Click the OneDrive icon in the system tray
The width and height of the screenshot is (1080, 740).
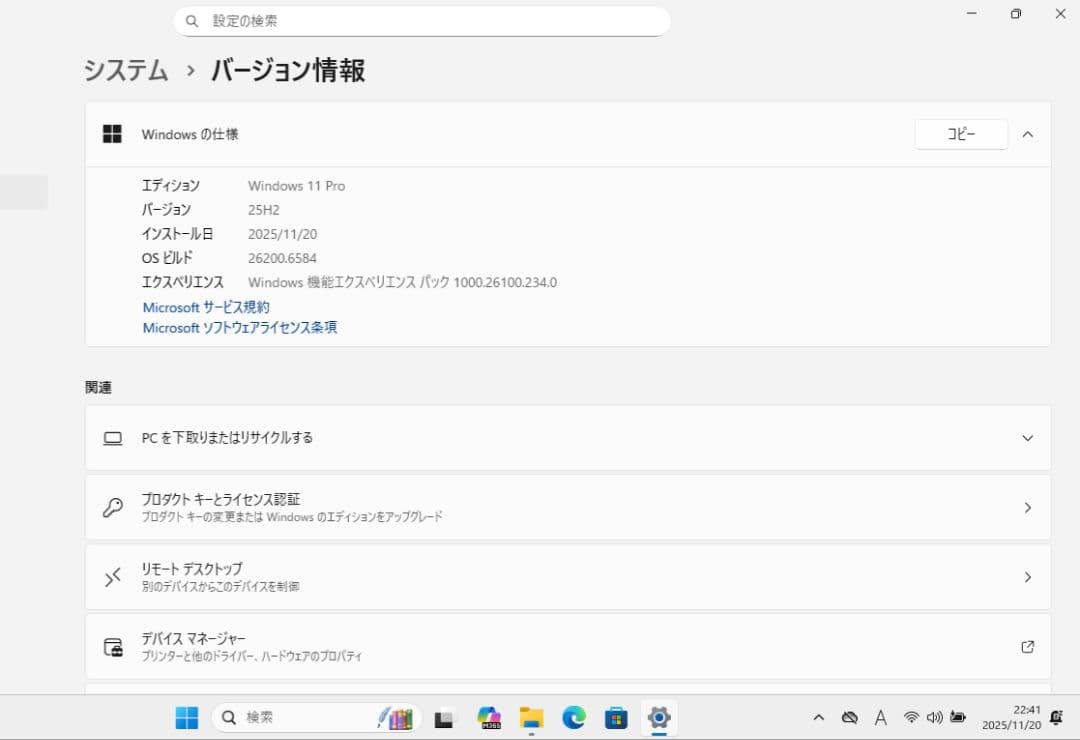(x=849, y=717)
